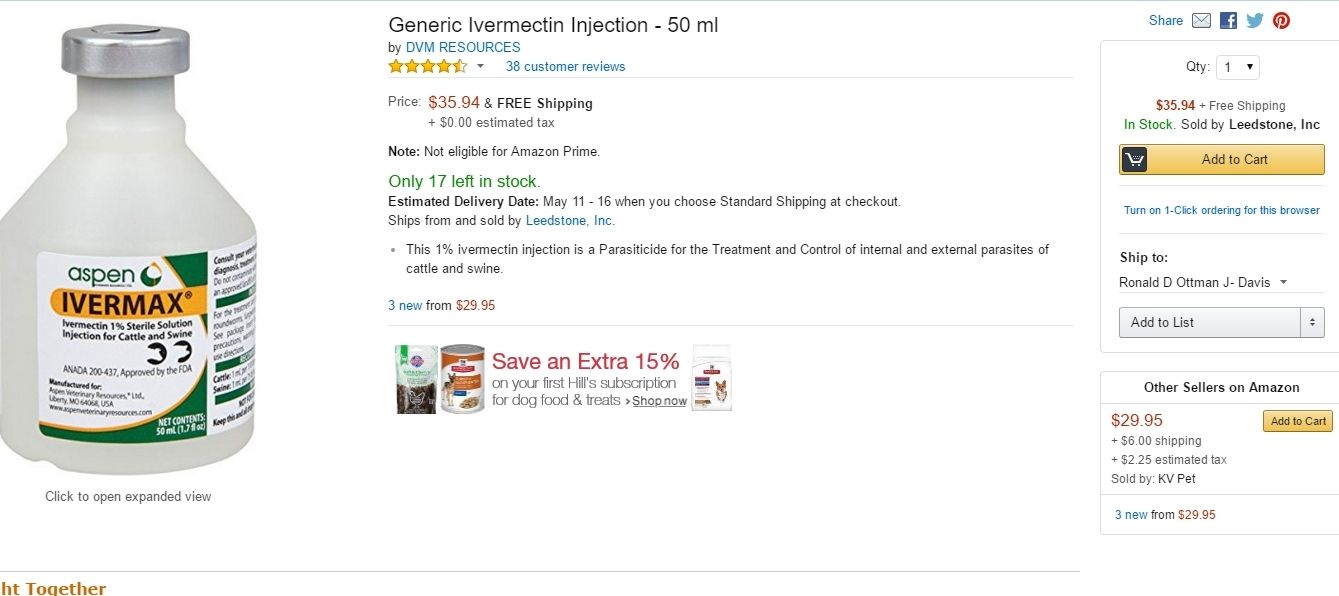
Task: Visit the DVM RESOURCES brand link
Action: click(x=463, y=47)
